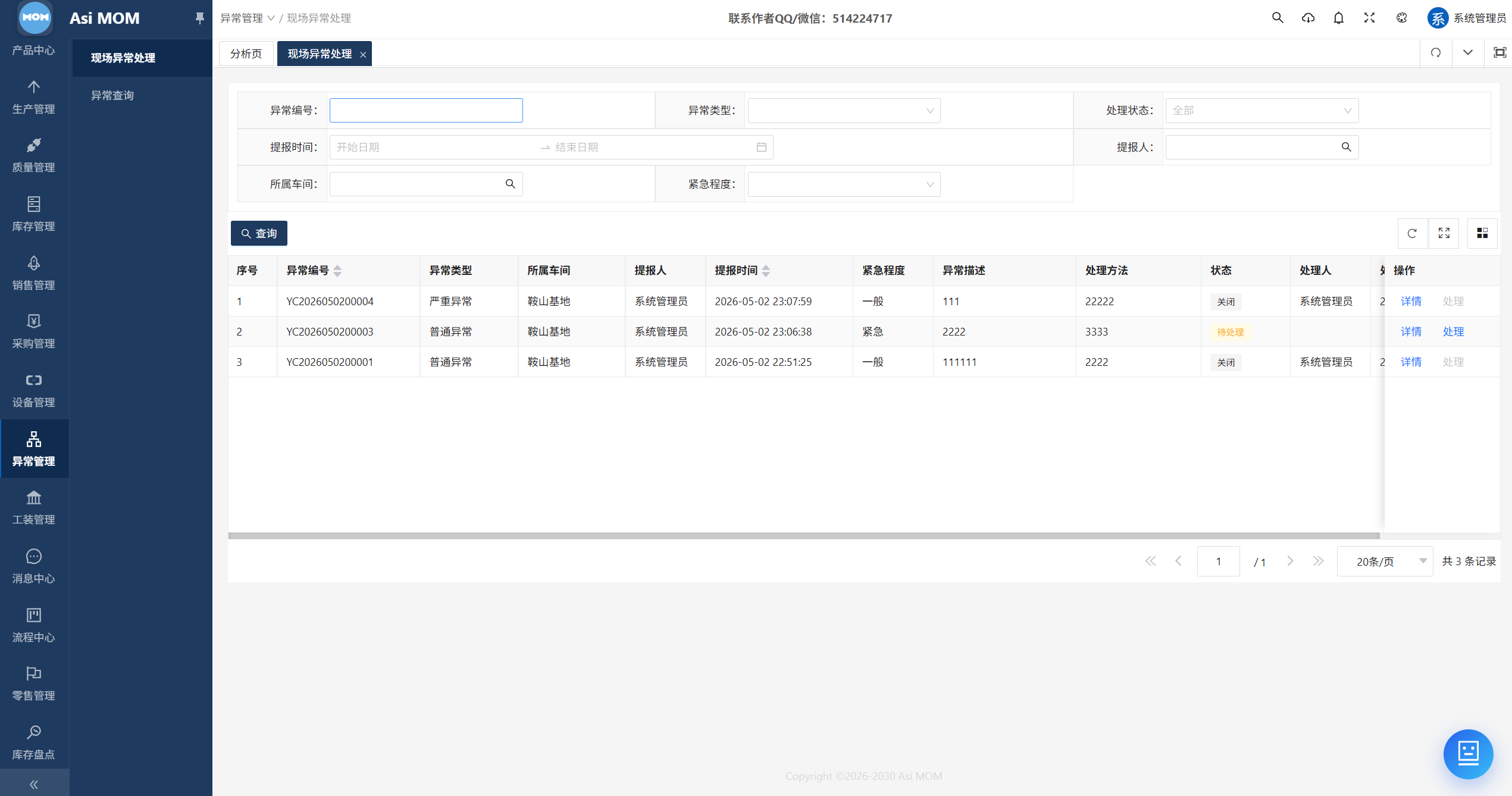This screenshot has width=1512, height=796.
Task: Click search icon in 提报人 field
Action: click(1346, 147)
